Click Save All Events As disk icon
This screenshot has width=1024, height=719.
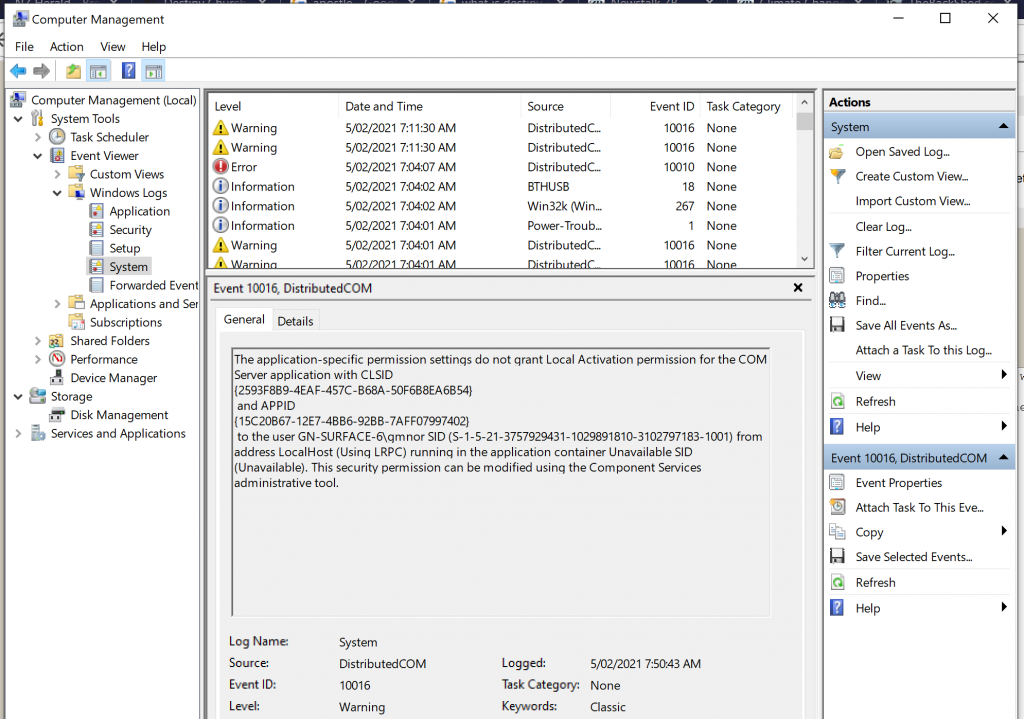[837, 325]
